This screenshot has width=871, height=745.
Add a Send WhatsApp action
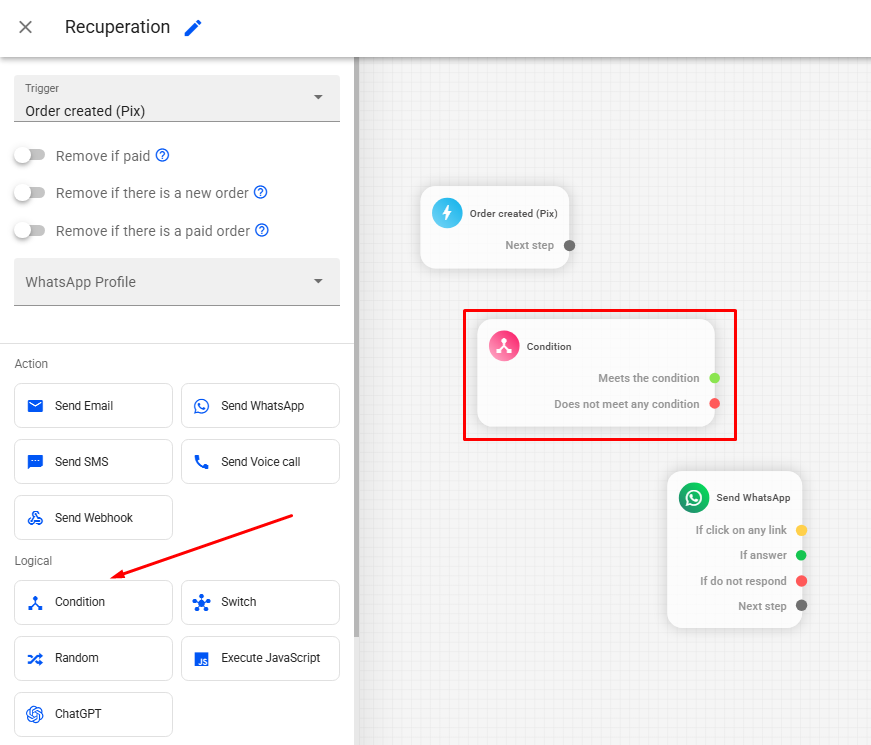click(x=260, y=406)
